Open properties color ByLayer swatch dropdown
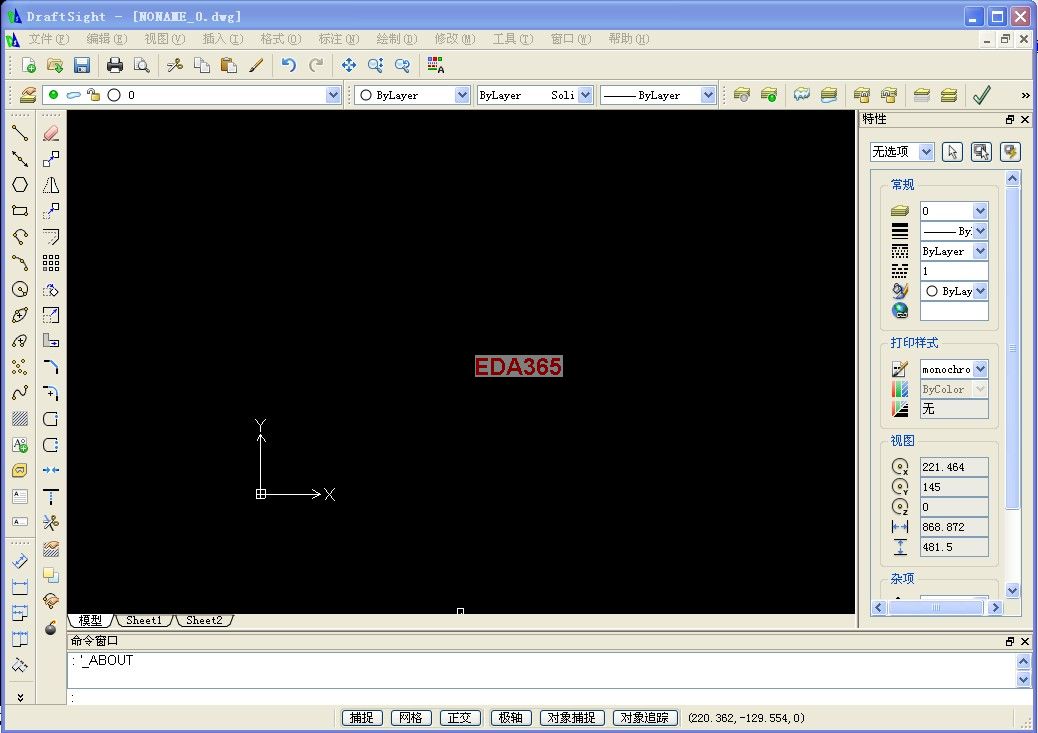The height and width of the screenshot is (733, 1038). pyautogui.click(x=980, y=291)
